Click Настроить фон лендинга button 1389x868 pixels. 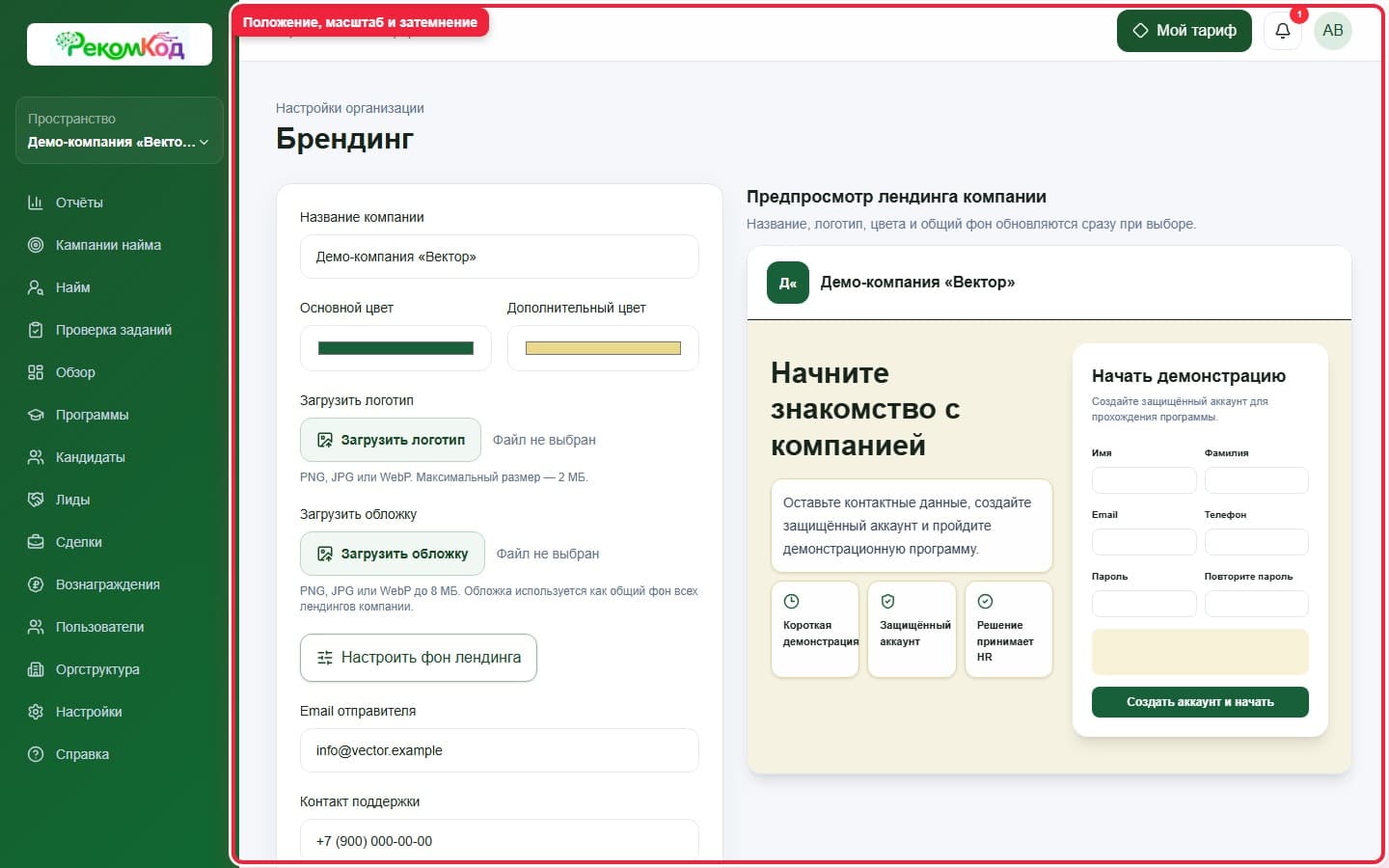tap(419, 658)
